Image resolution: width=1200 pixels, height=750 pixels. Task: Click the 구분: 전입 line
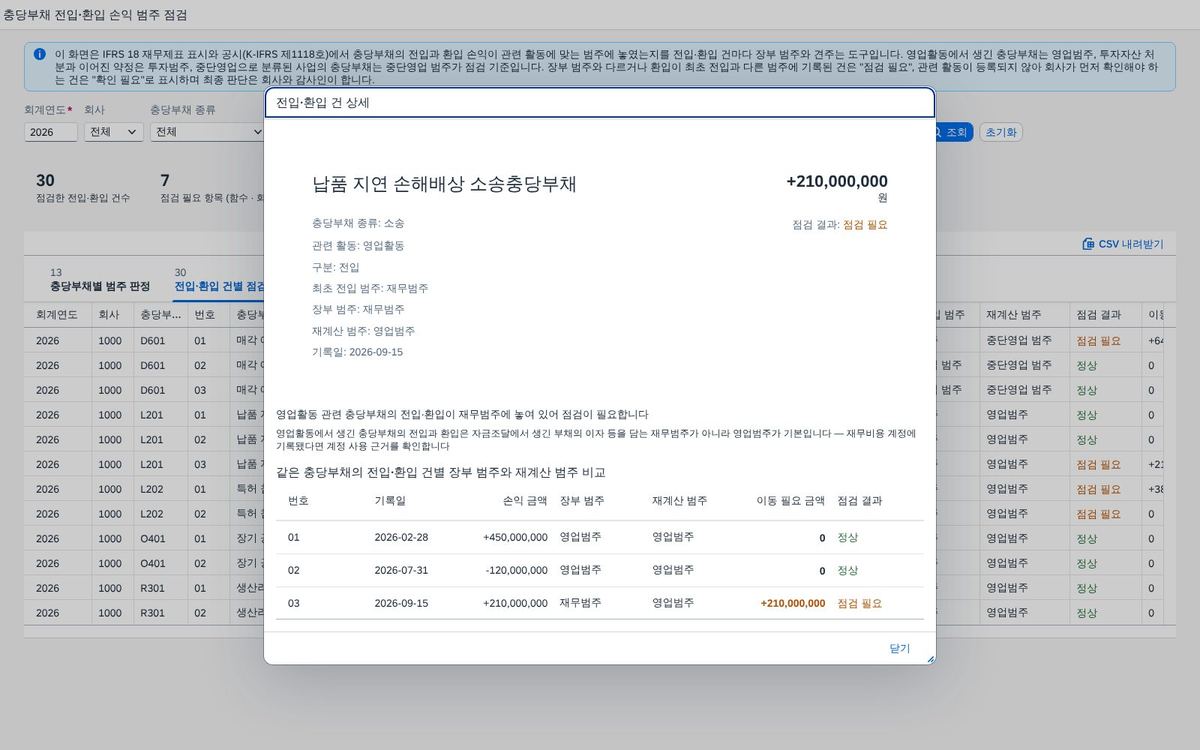pos(336,267)
